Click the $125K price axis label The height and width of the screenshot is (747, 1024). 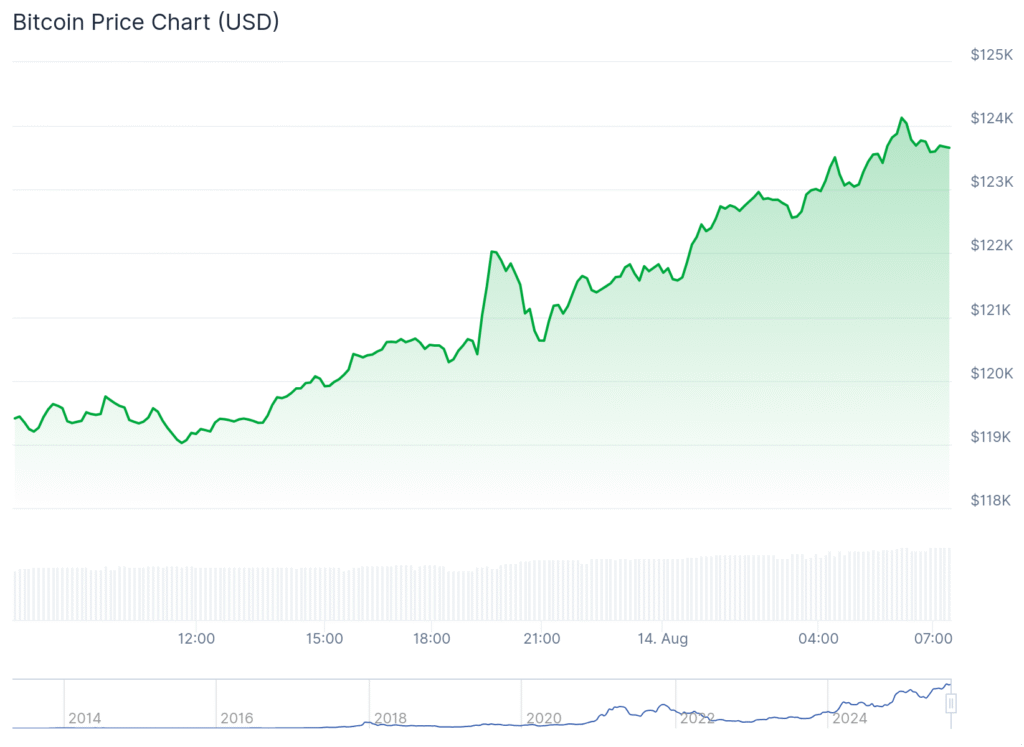(x=991, y=54)
